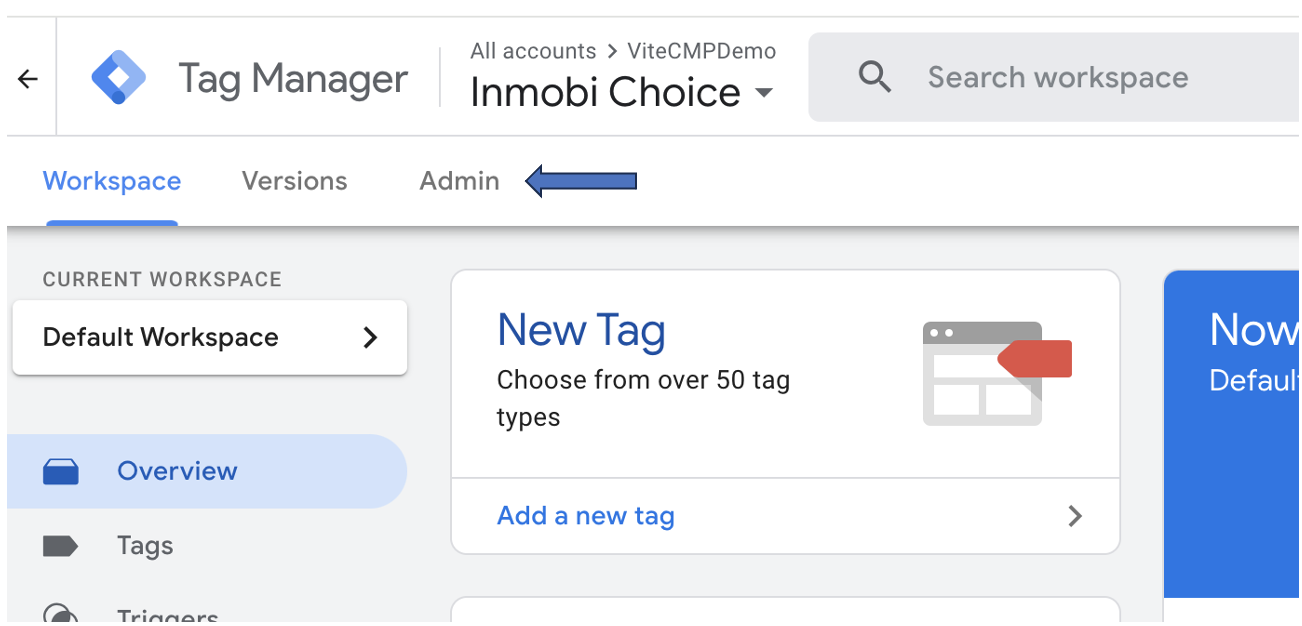
Task: Open the Overview sidebar item
Action: pos(207,471)
